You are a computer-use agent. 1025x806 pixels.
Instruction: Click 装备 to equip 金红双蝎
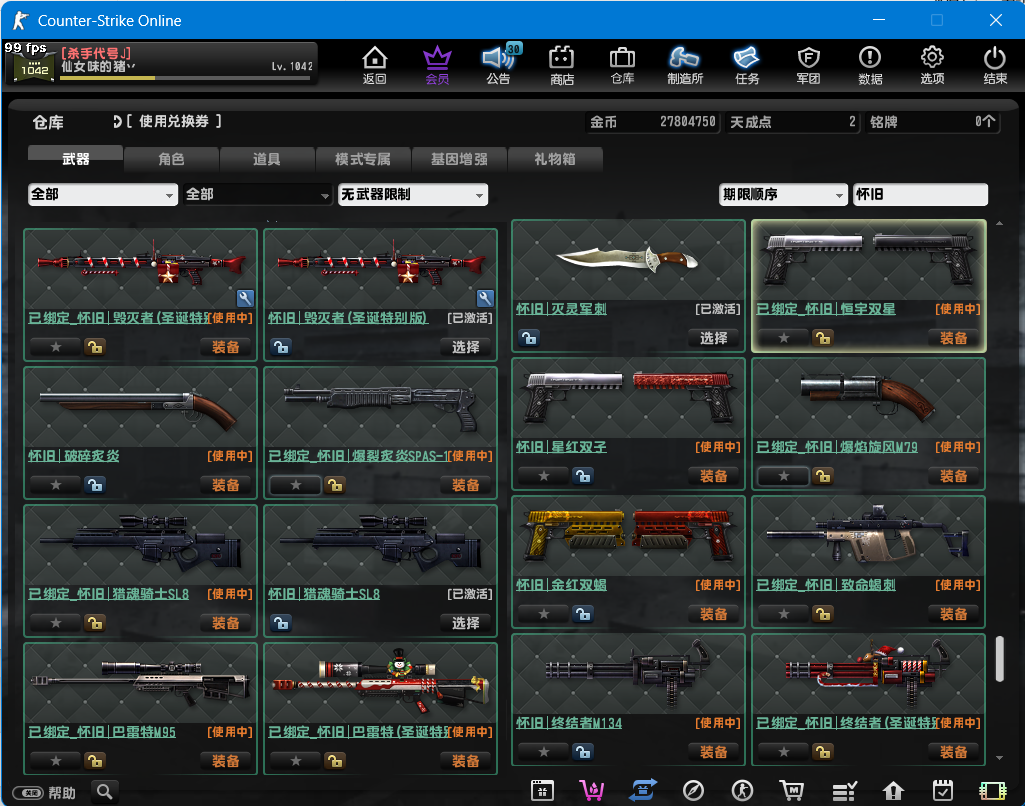(713, 614)
